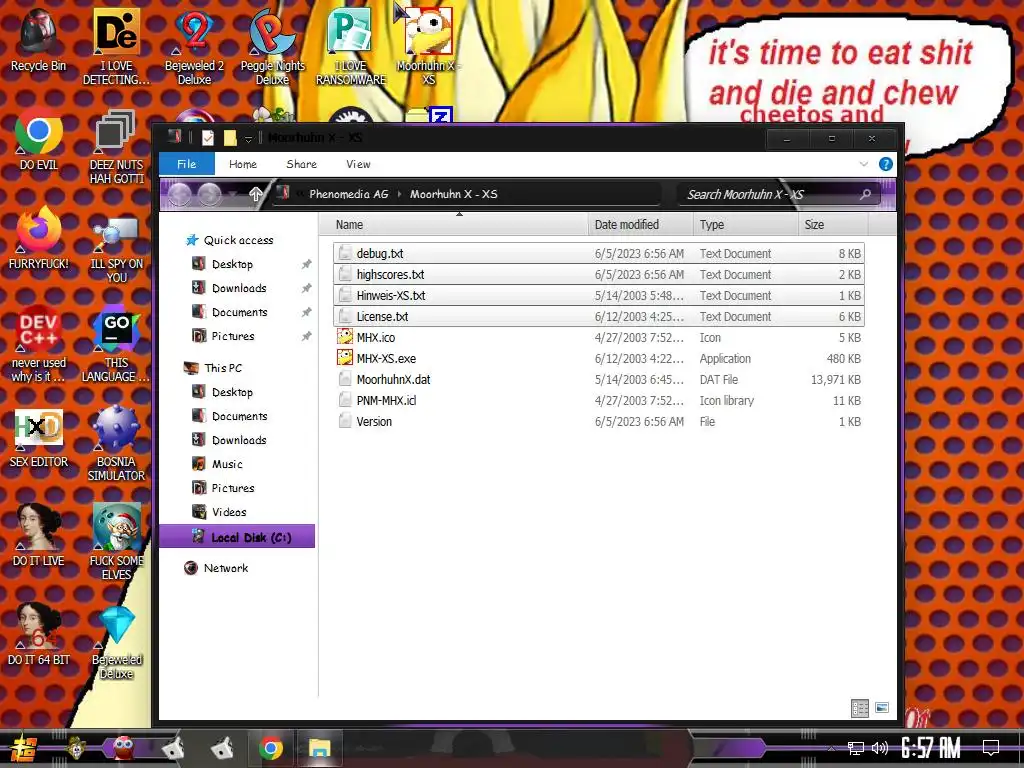This screenshot has width=1024, height=768.
Task: Open the Customize Quick Access Toolbar dropdown
Action: coord(248,138)
